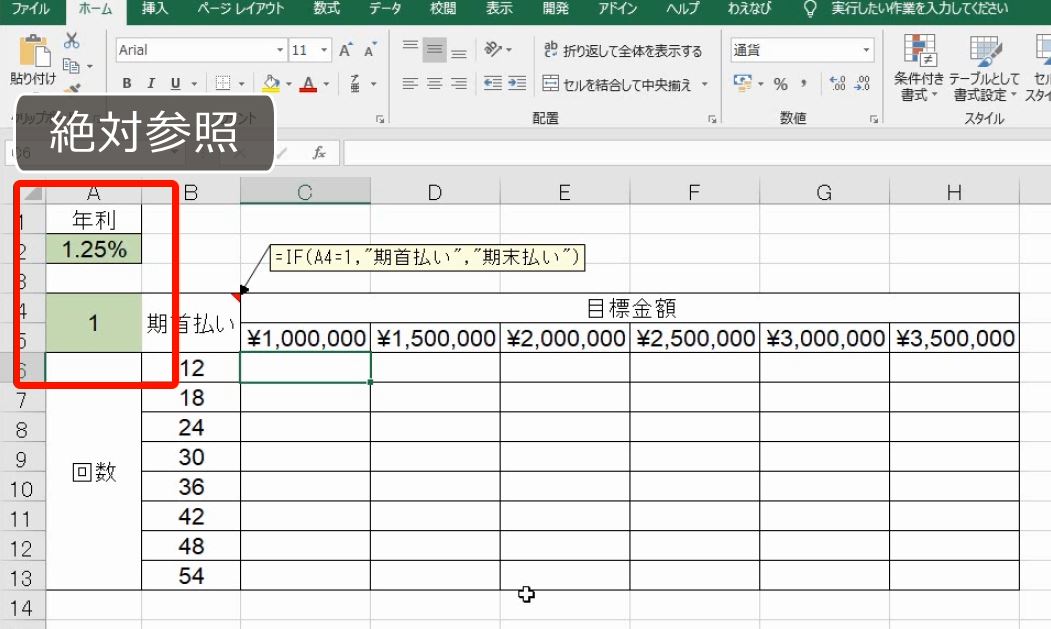
Task: Click the text orientation icon
Action: pyautogui.click(x=493, y=49)
